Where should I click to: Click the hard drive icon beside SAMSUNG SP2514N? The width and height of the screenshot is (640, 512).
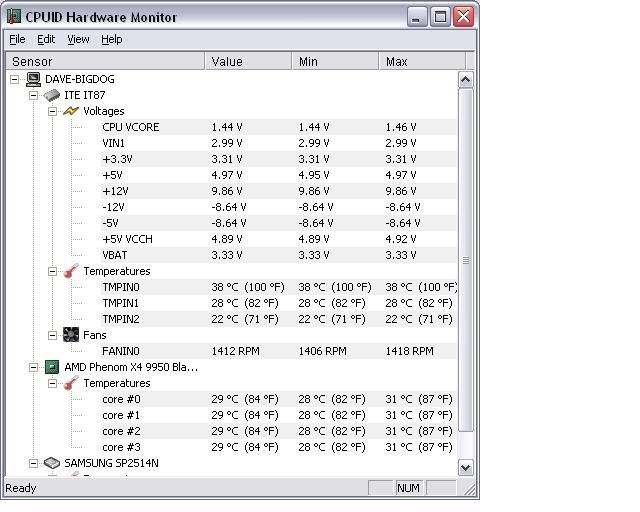[x=52, y=463]
